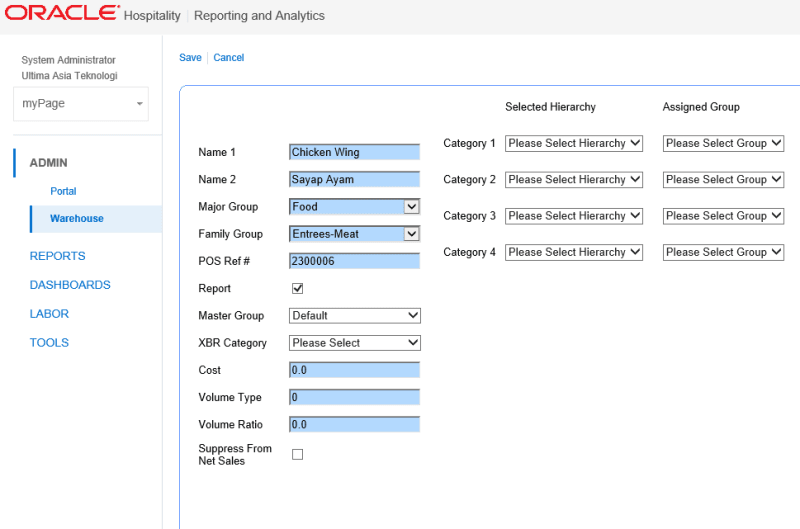Open the LABOR section

tap(49, 314)
